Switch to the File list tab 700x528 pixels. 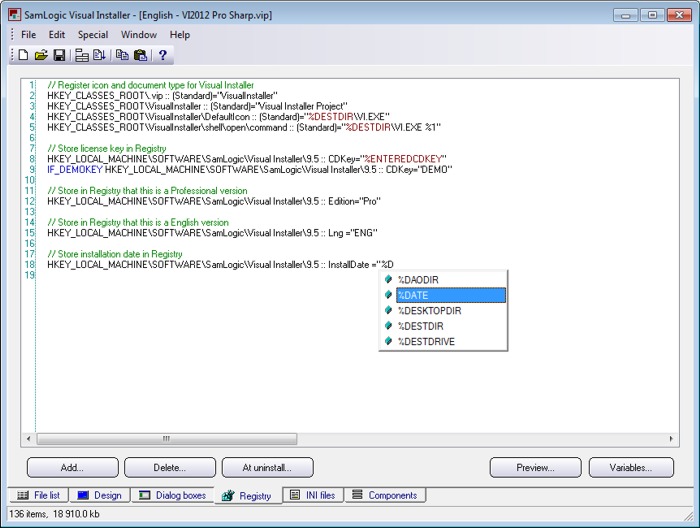[x=38, y=495]
